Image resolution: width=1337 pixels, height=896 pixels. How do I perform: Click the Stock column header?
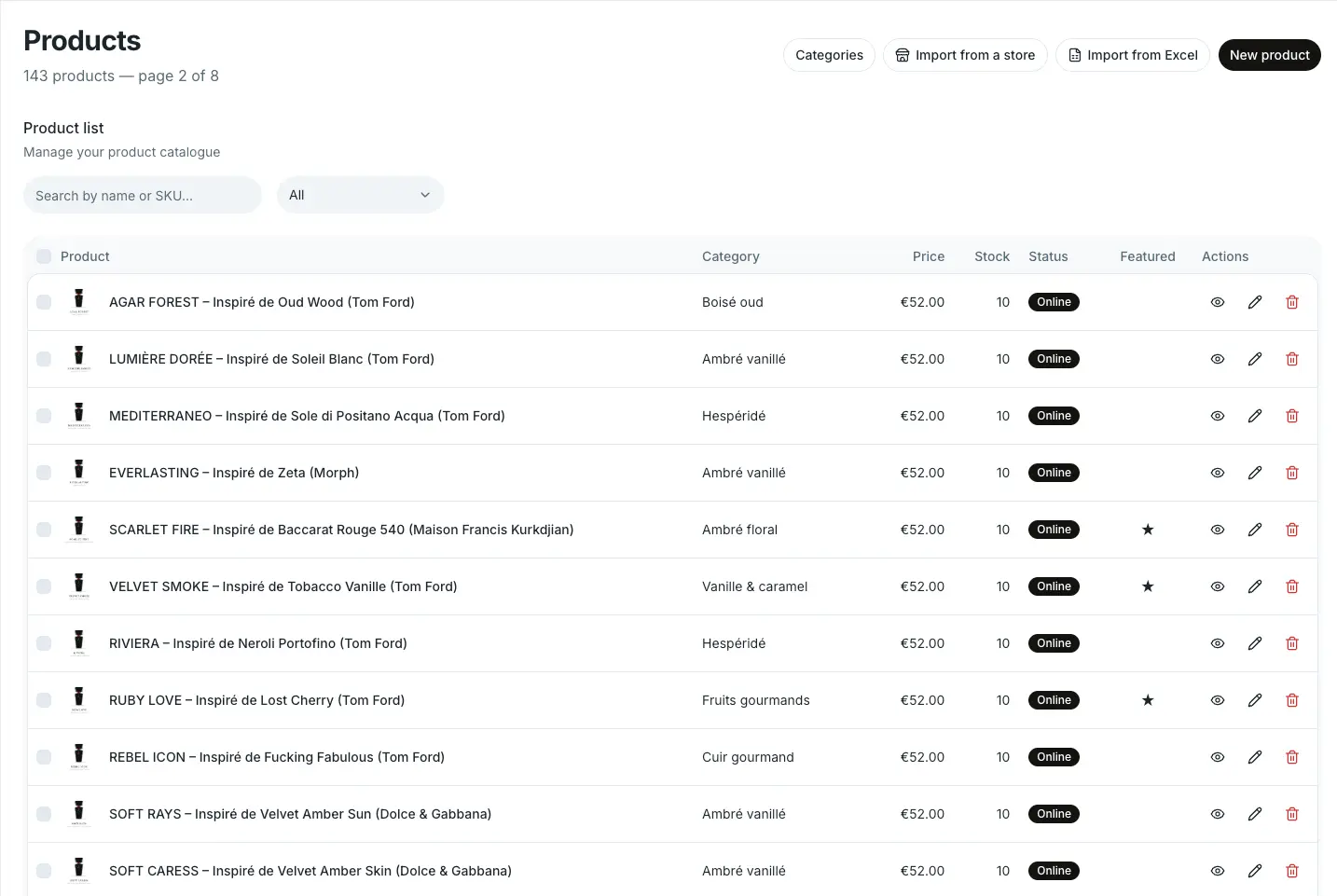click(x=992, y=256)
